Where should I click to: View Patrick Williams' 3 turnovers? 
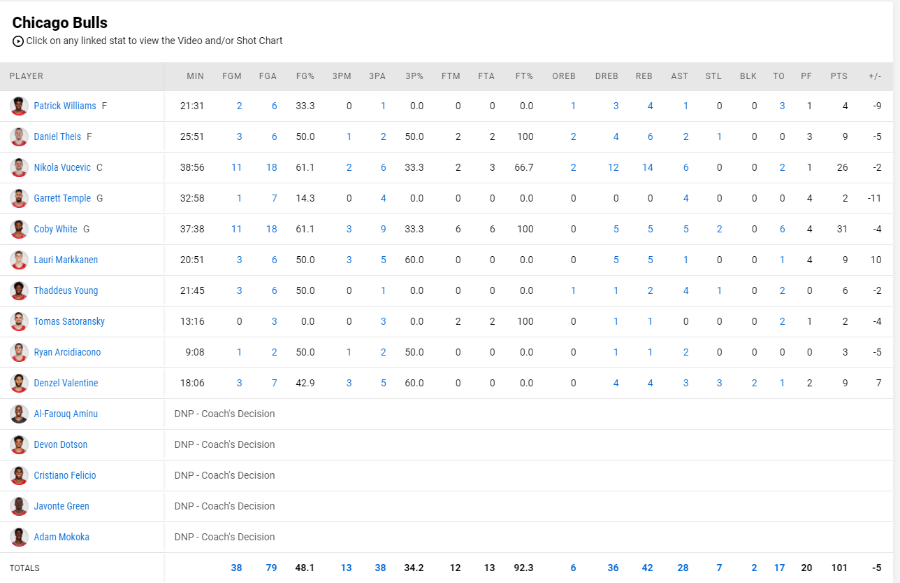(782, 106)
